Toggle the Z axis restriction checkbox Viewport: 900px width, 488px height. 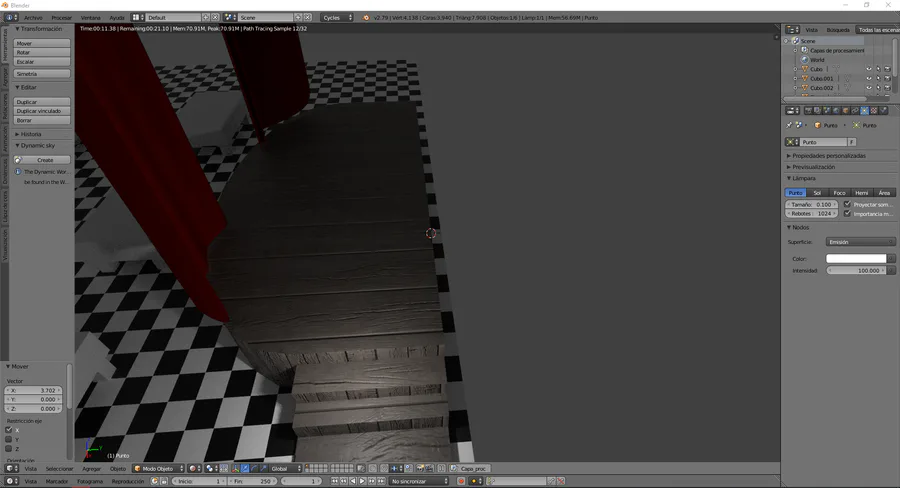tap(9, 448)
